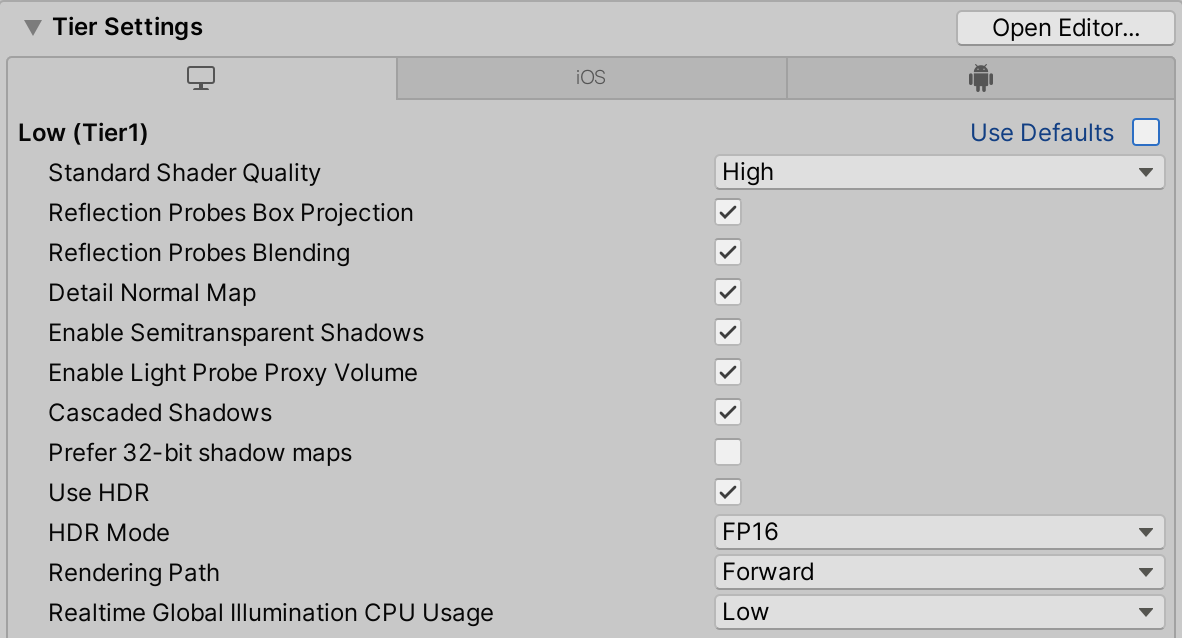Open the HDR Mode dropdown
This screenshot has width=1182, height=638.
[x=939, y=532]
